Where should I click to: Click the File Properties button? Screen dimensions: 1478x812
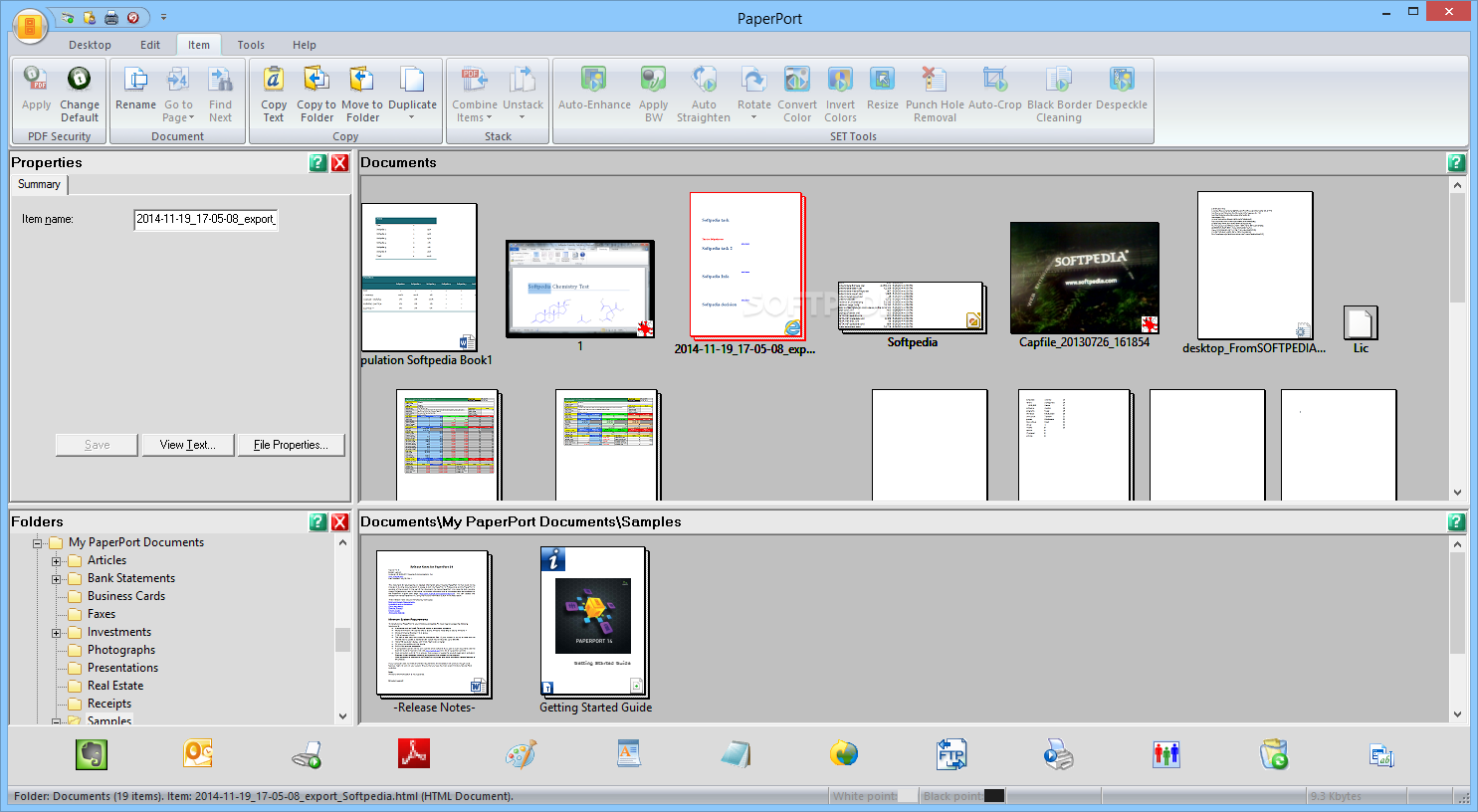click(291, 445)
